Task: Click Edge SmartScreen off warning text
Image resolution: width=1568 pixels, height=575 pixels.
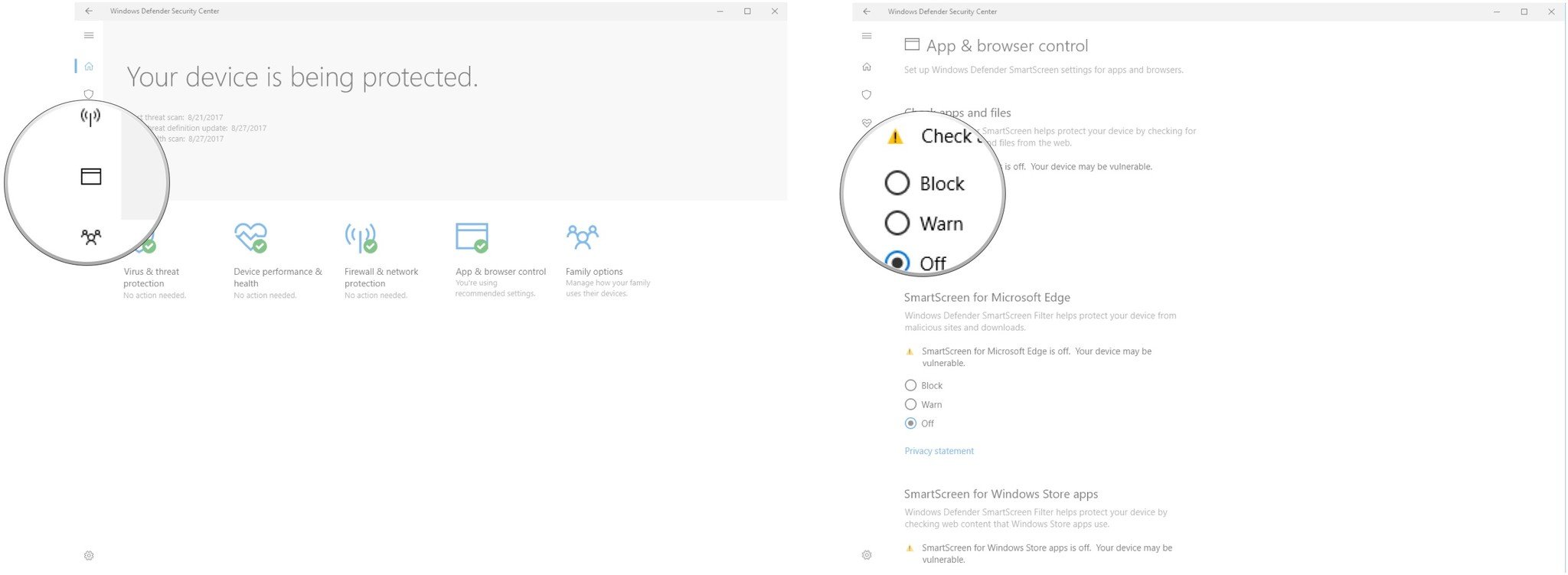Action: coord(1037,357)
